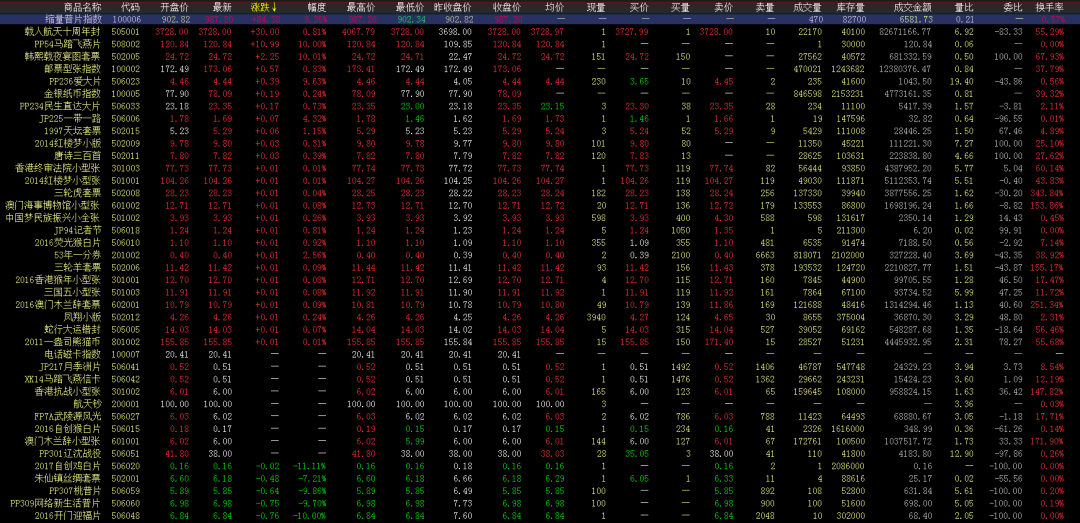Select the 唐诗三百首 row
This screenshot has width=1080, height=523.
[x=540, y=156]
